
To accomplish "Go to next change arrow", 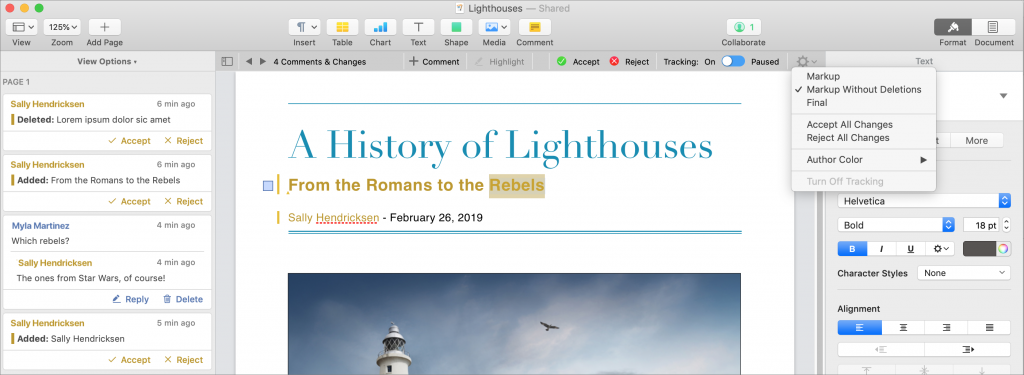I will tap(263, 61).
